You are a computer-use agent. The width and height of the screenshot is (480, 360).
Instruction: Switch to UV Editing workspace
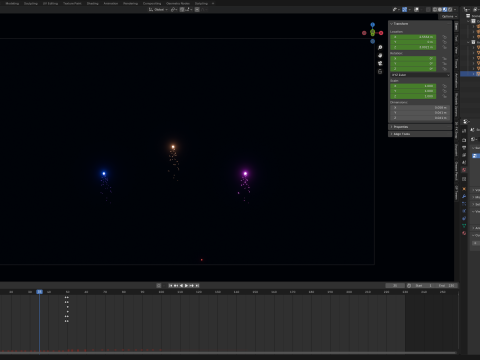tap(50, 3)
